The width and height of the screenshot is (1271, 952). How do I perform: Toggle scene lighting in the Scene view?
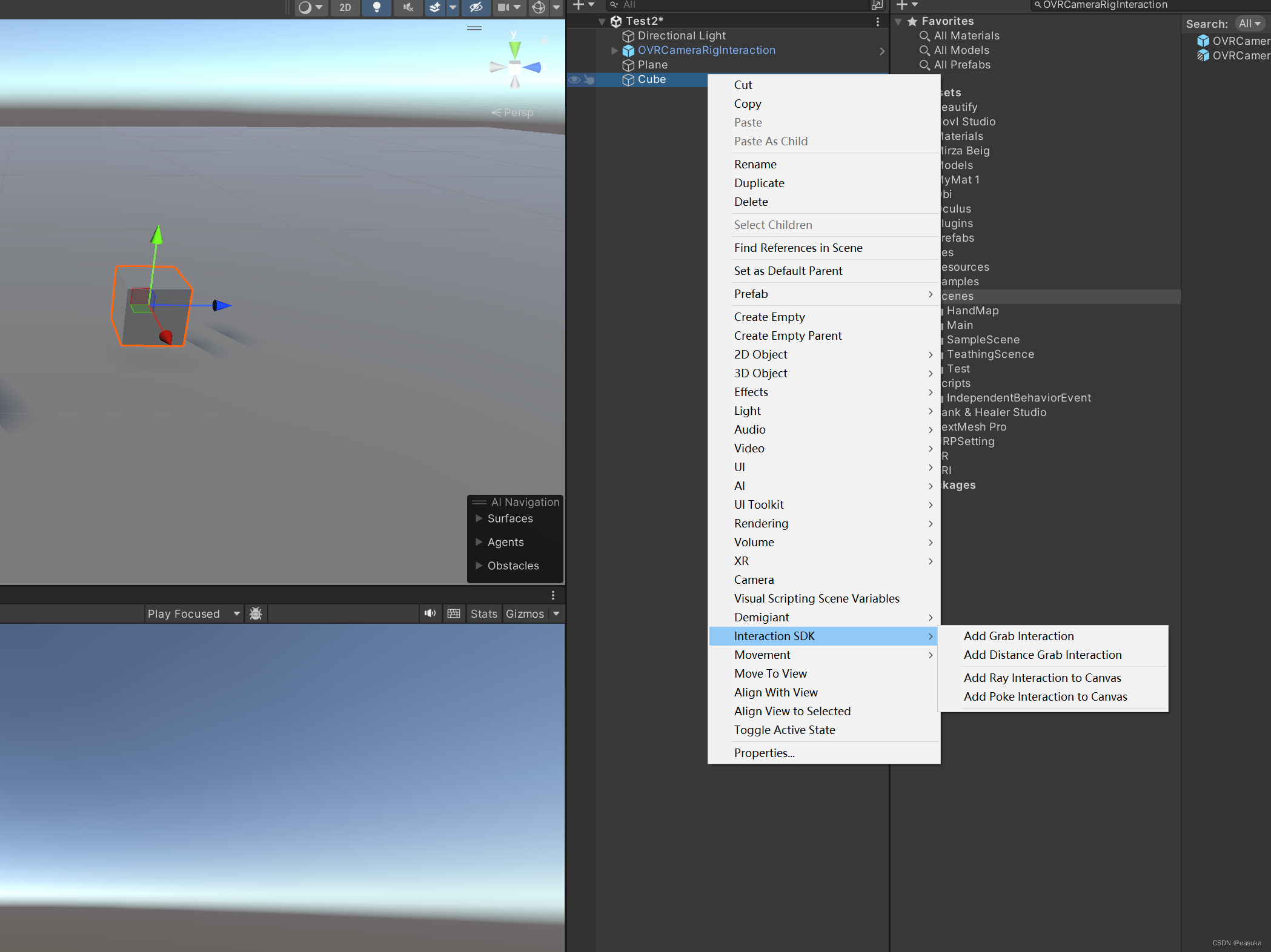point(376,8)
